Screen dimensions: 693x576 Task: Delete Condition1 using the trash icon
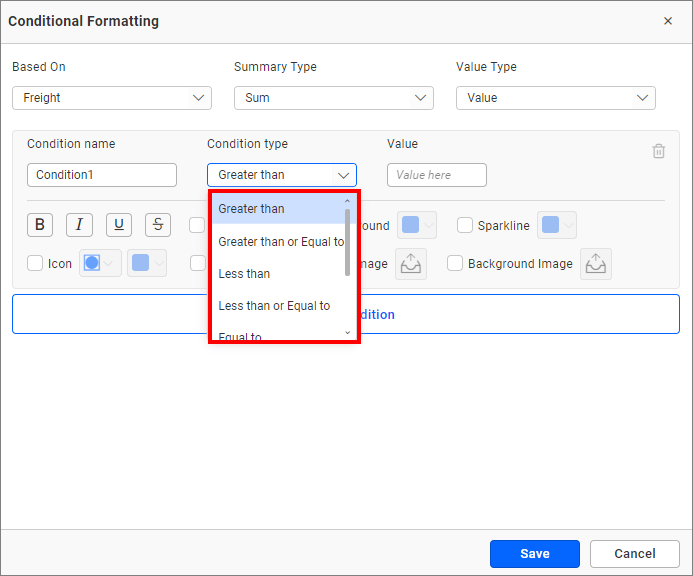(x=658, y=151)
